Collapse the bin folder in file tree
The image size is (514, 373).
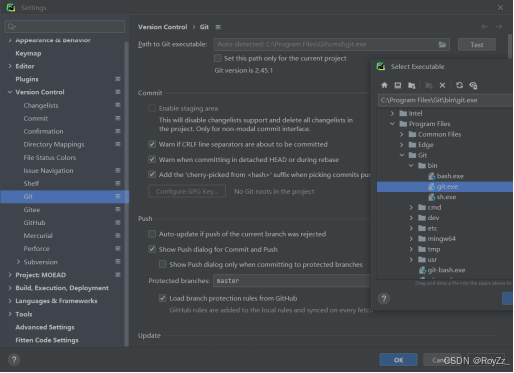pos(411,165)
